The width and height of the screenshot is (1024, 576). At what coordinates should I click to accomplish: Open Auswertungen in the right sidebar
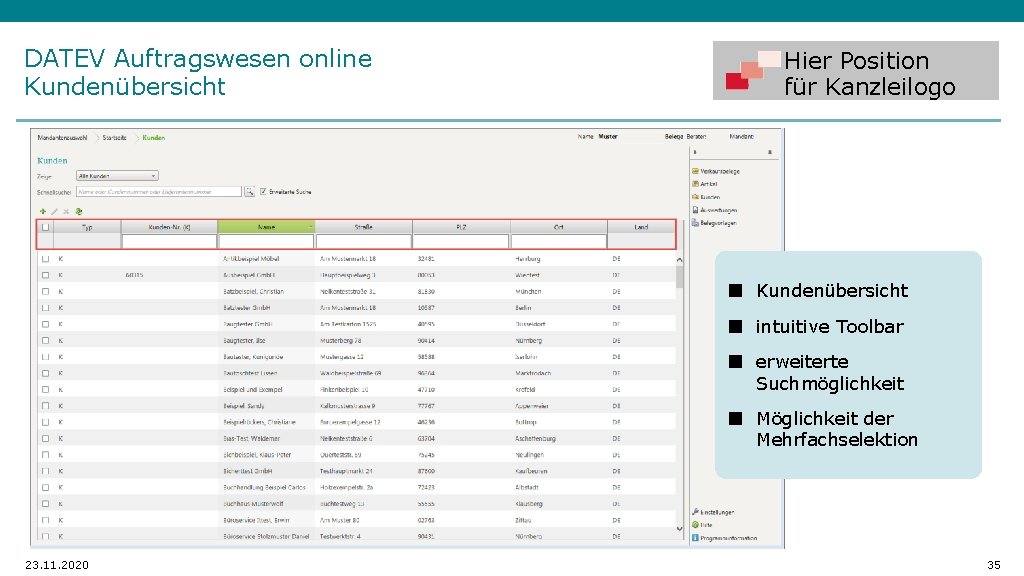[x=718, y=210]
